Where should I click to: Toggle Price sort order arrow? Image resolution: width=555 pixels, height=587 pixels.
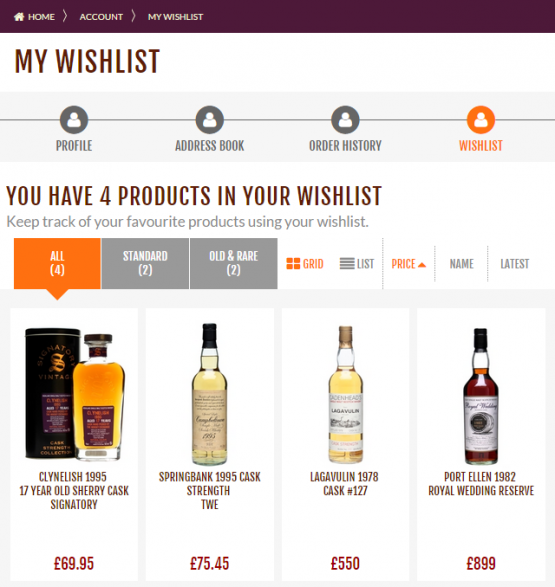[422, 265]
